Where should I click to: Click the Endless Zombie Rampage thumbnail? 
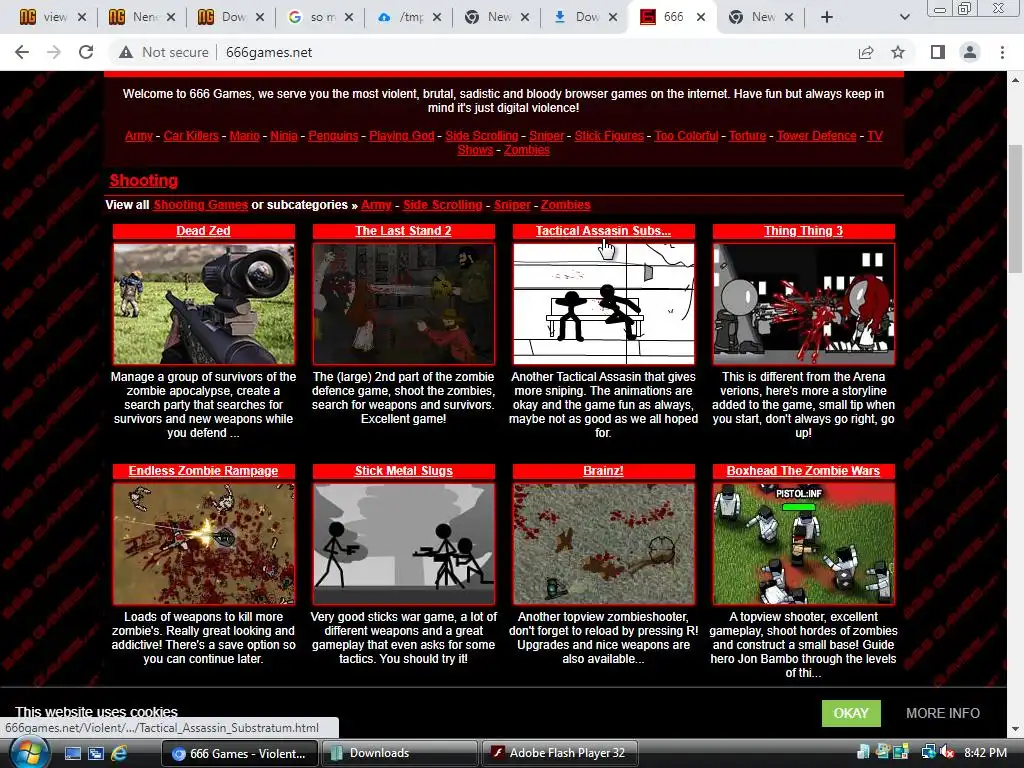click(x=204, y=543)
